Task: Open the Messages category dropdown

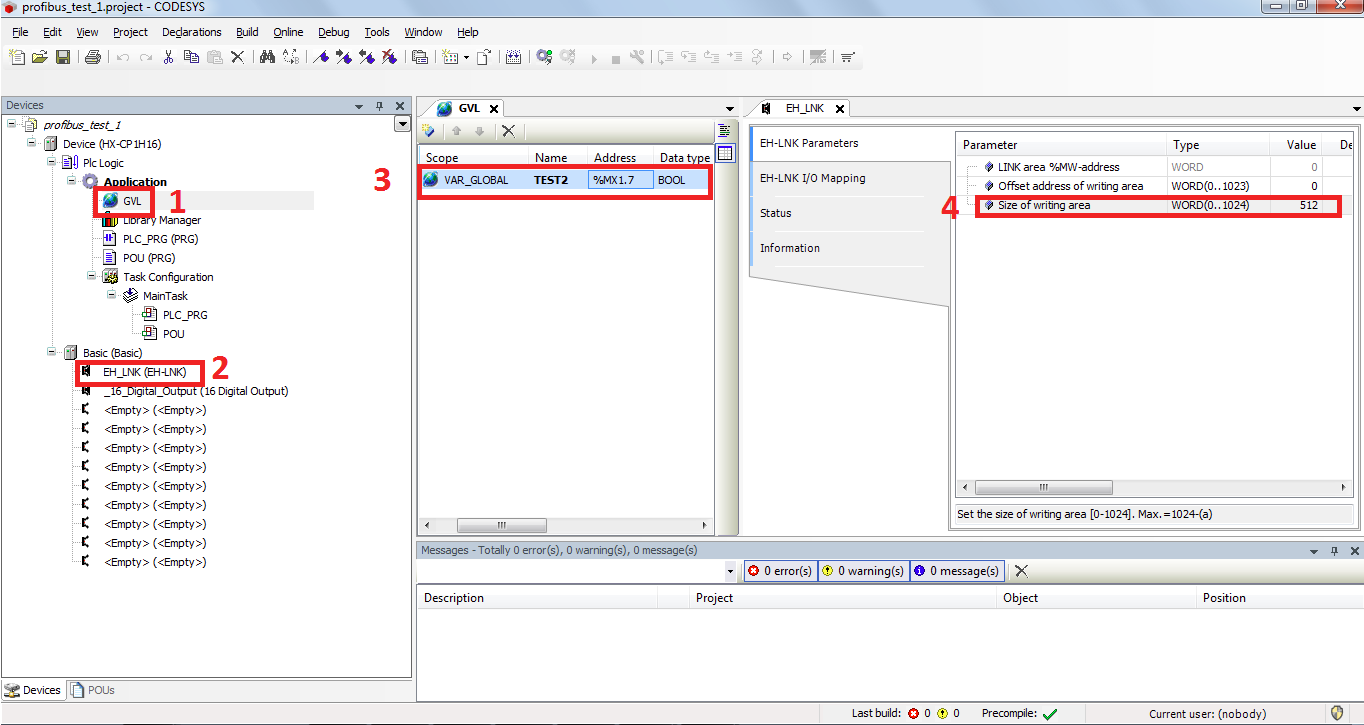Action: [x=731, y=571]
